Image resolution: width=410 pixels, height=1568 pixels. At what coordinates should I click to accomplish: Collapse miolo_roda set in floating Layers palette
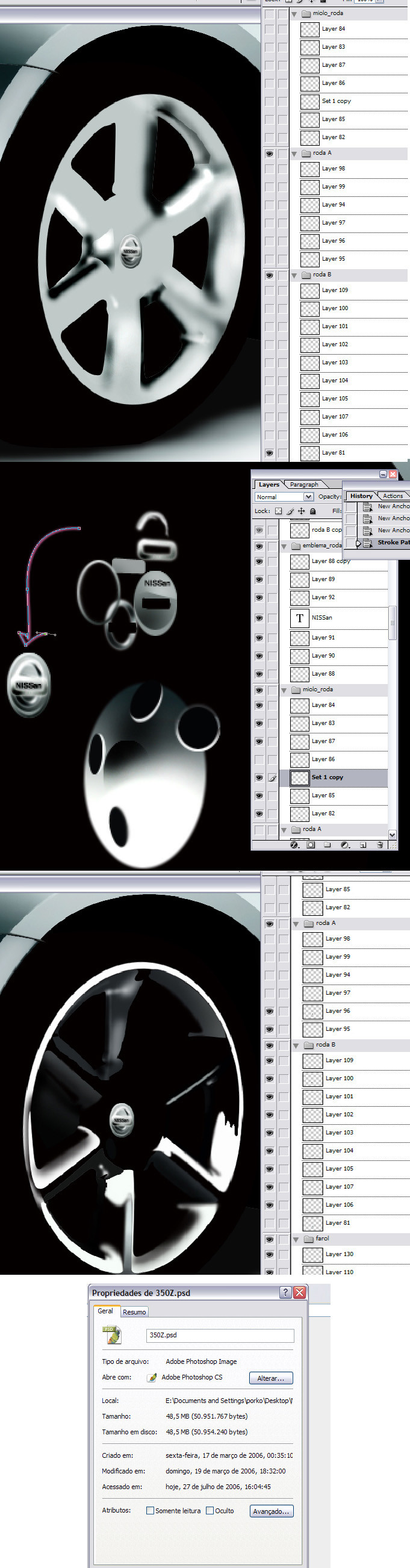(x=284, y=690)
